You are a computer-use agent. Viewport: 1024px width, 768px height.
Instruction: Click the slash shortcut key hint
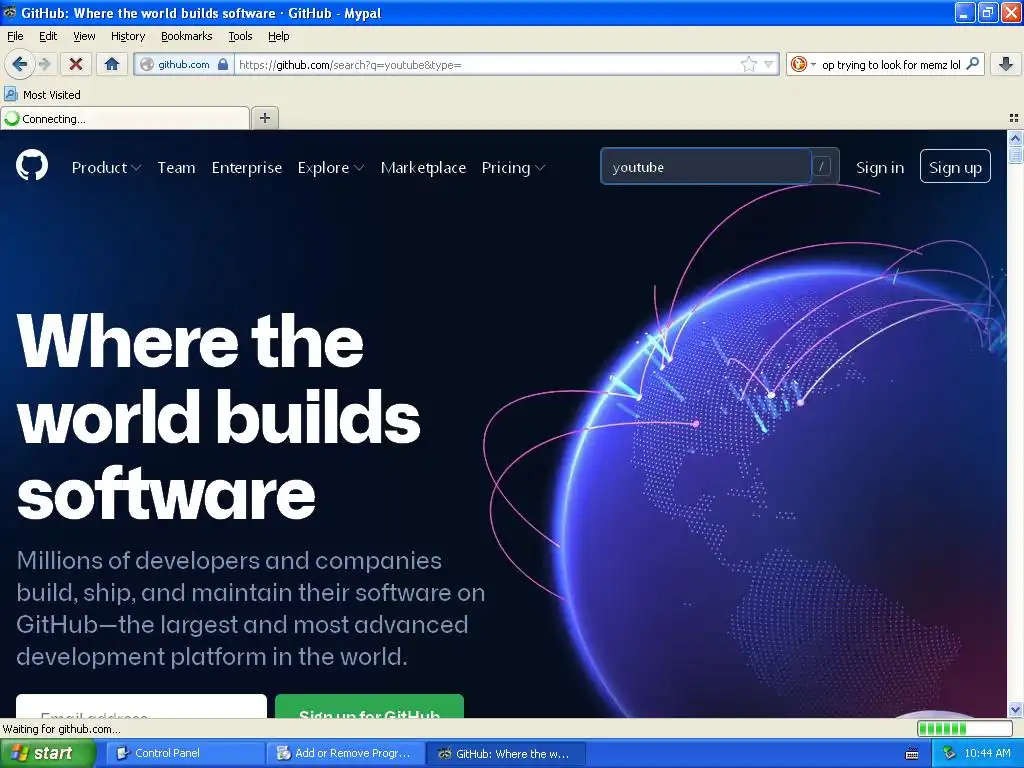[821, 167]
